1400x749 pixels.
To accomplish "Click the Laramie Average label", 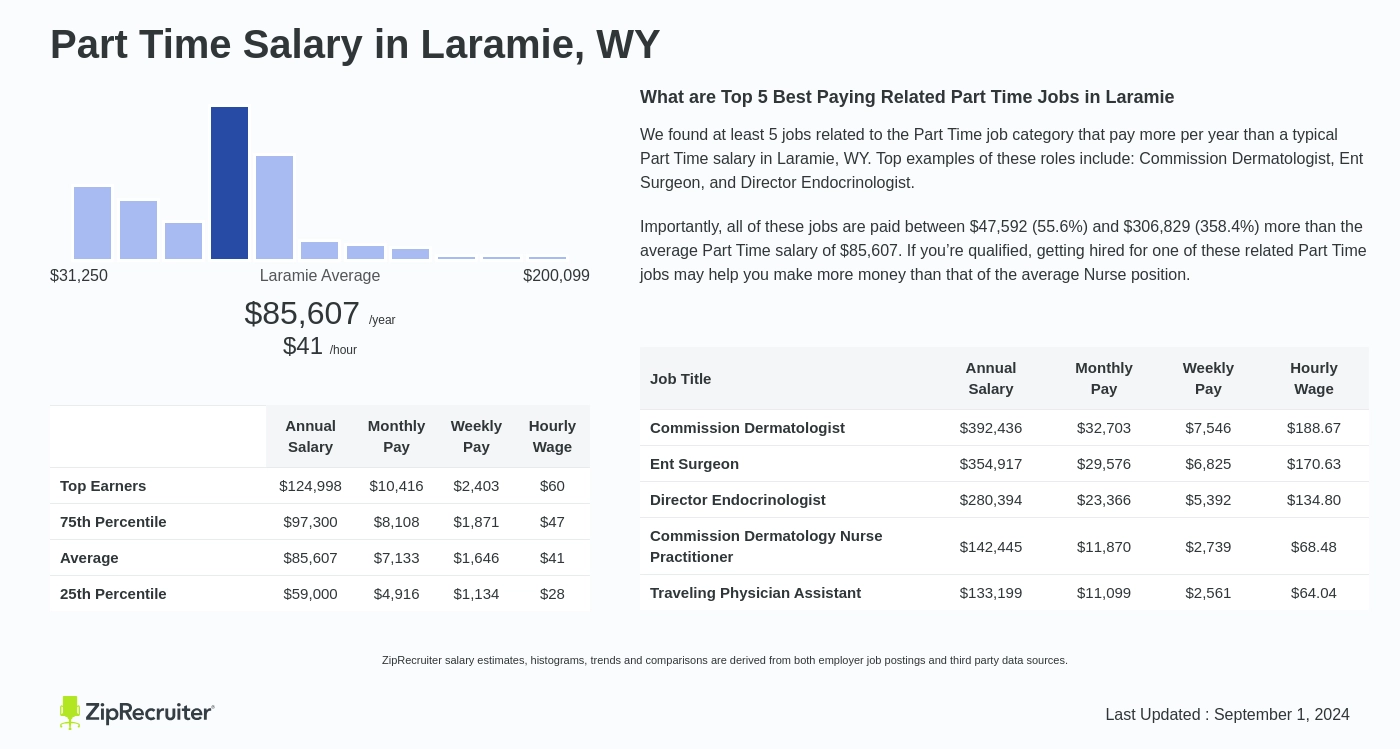I will point(320,275).
